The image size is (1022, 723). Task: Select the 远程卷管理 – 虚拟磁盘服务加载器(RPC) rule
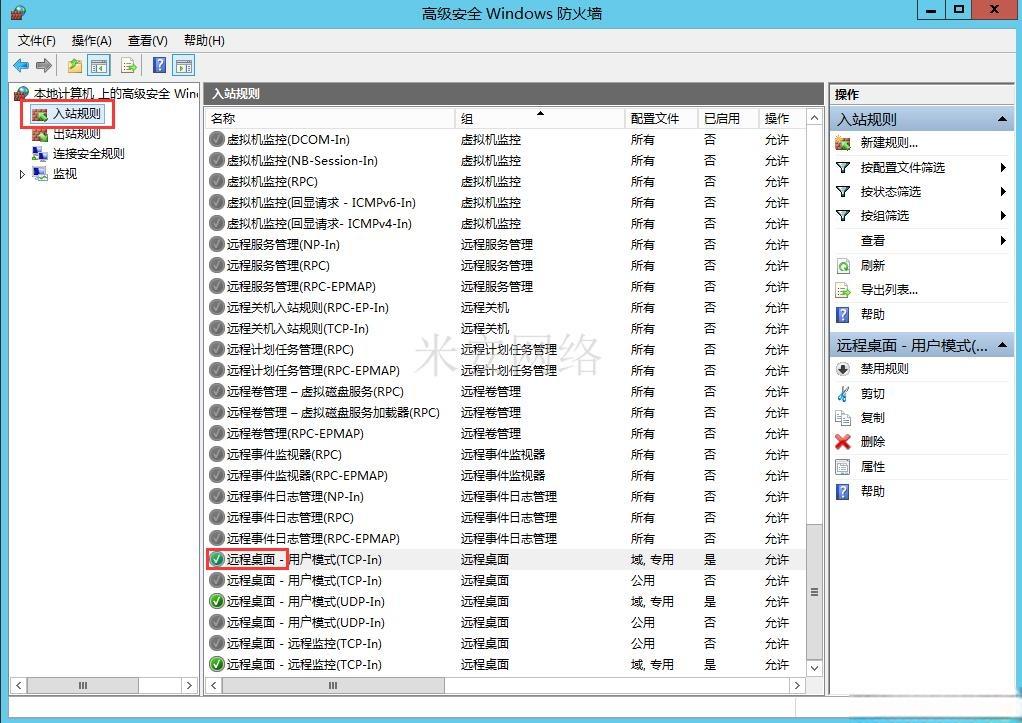coord(506,413)
